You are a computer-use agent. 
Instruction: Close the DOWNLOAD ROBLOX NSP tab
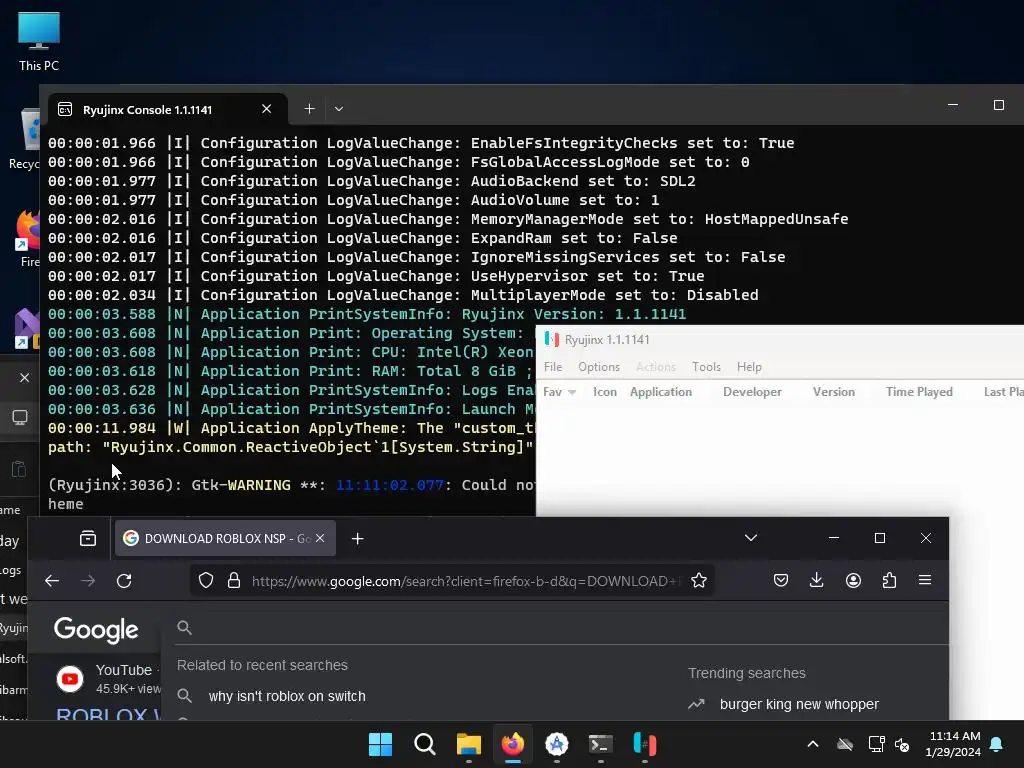click(320, 538)
